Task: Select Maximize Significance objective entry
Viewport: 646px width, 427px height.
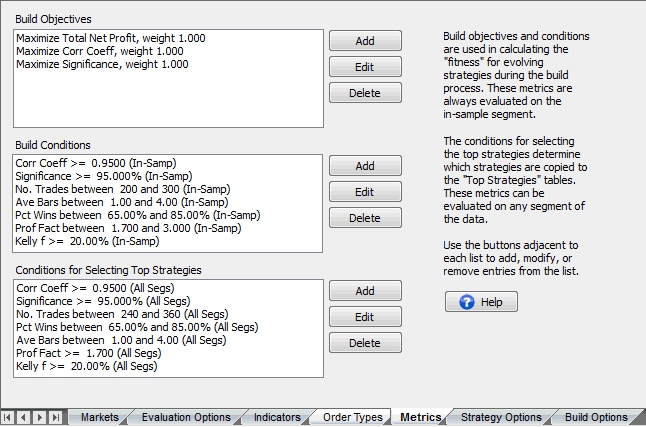Action: coord(102,64)
